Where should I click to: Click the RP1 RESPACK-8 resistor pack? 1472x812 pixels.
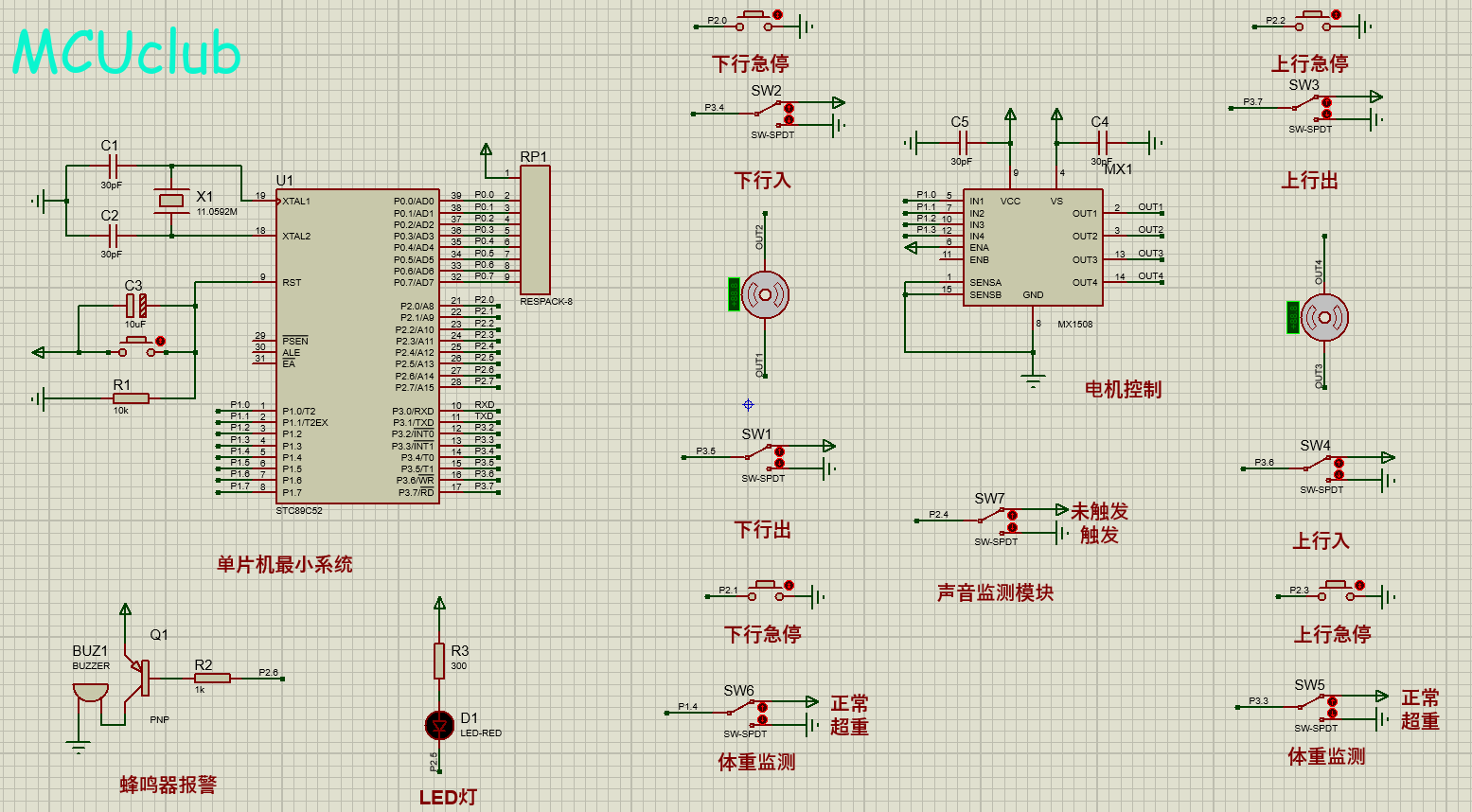(x=535, y=230)
